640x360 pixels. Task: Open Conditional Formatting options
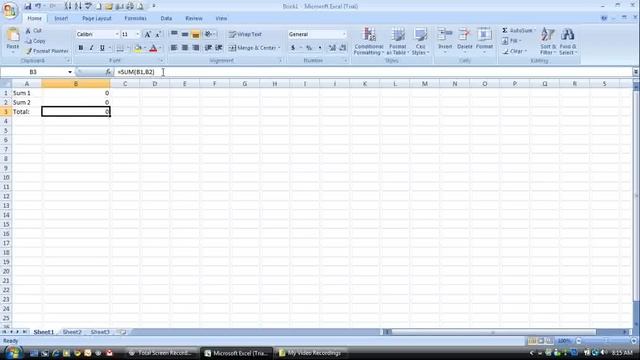click(369, 41)
